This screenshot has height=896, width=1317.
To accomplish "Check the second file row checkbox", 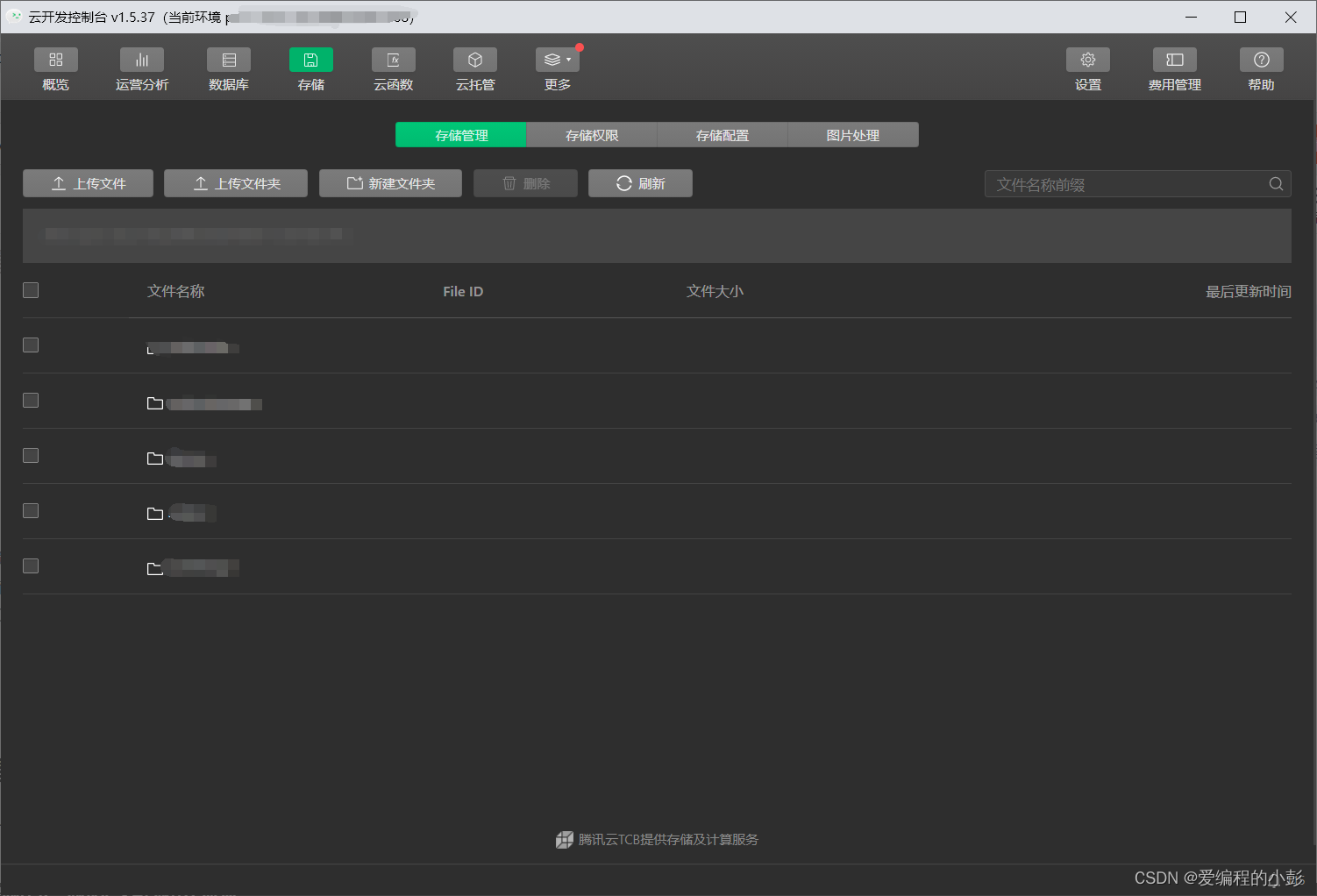I will (31, 401).
